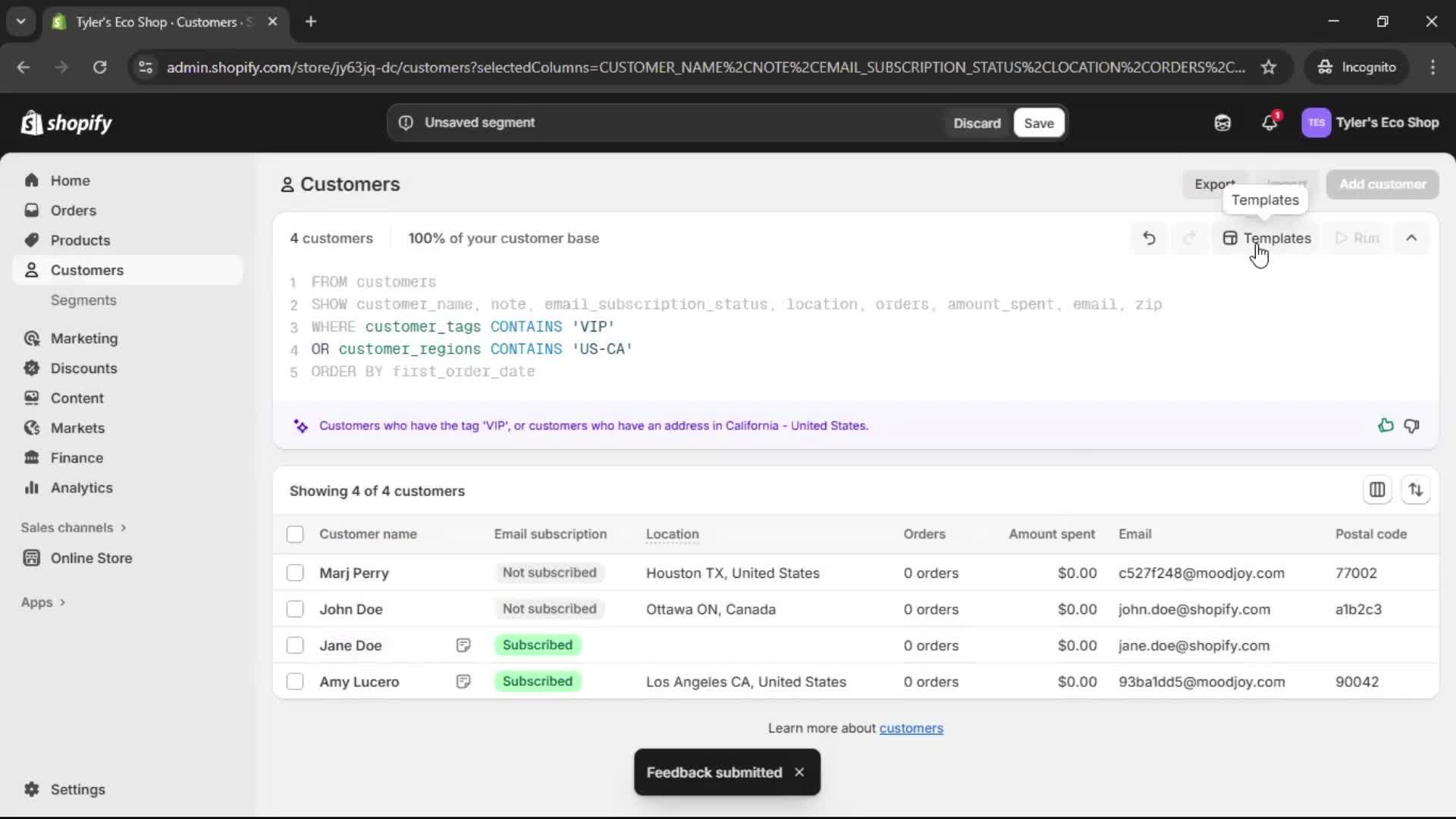Open the admin search/assistant icon beside notifications
This screenshot has height=819, width=1456.
[1222, 122]
